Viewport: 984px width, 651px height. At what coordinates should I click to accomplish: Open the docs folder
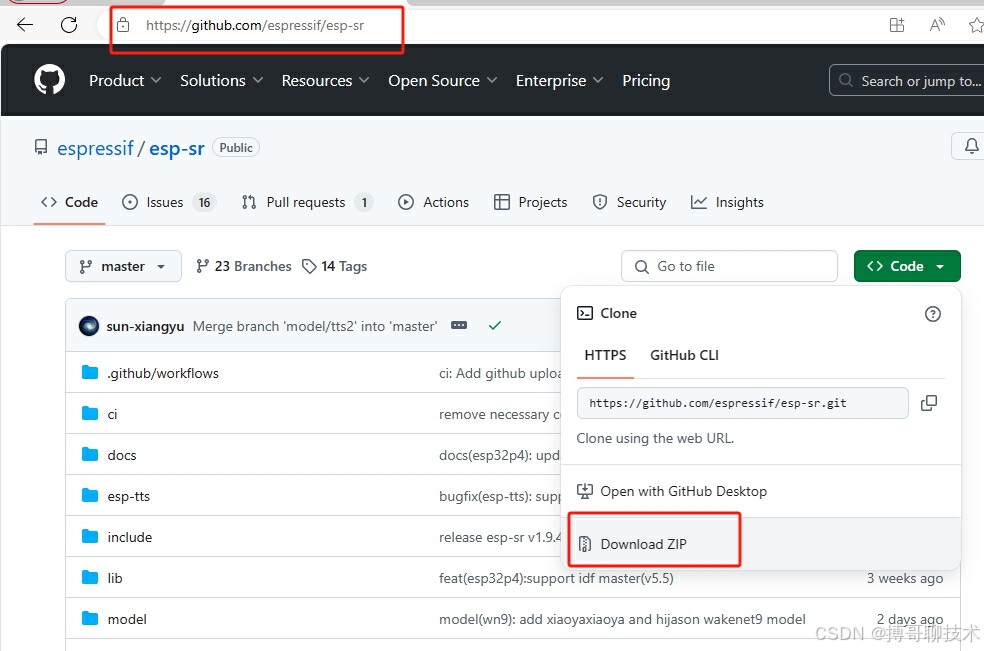[x=122, y=455]
